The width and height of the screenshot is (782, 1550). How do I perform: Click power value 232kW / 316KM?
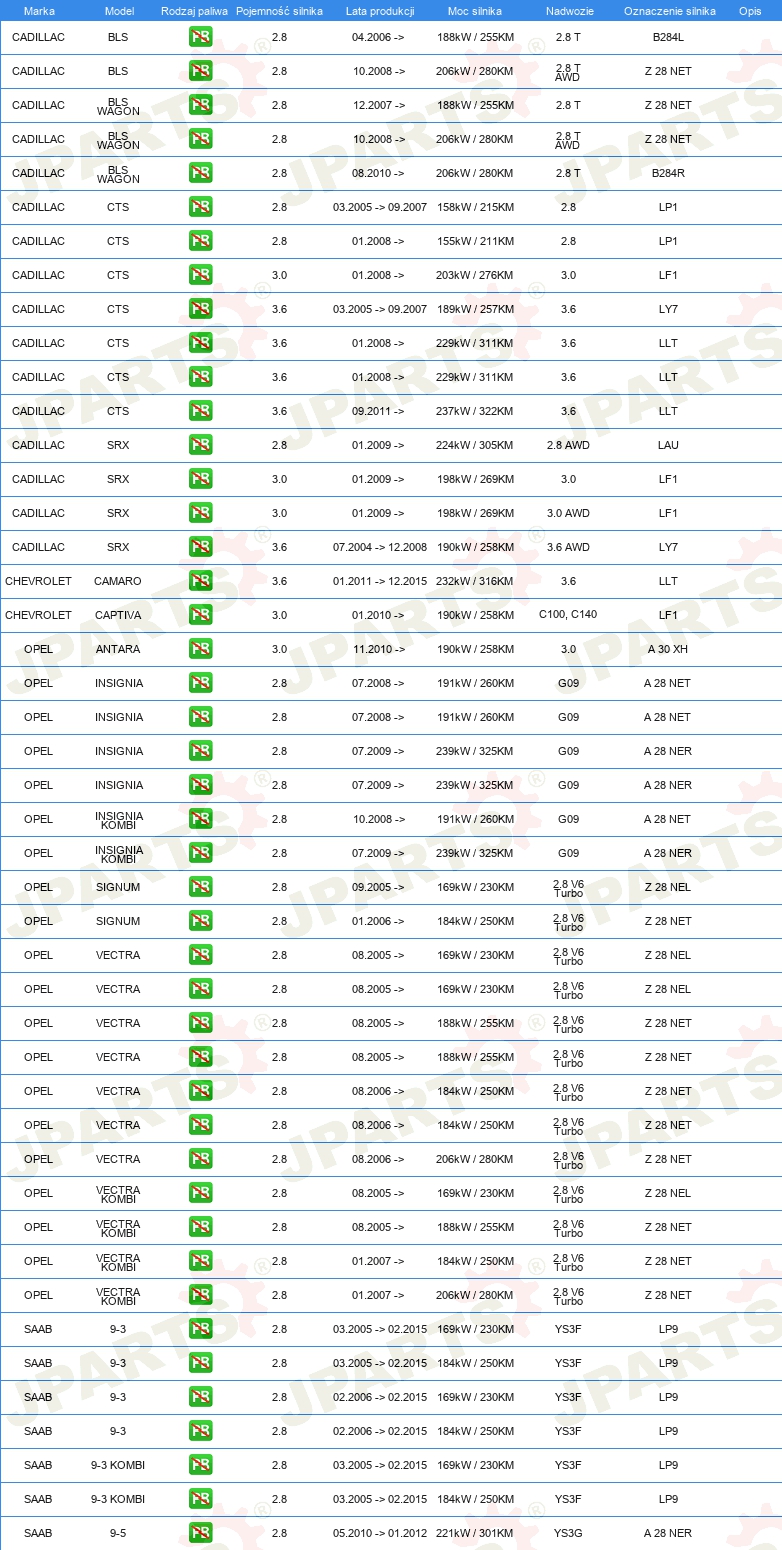point(475,581)
